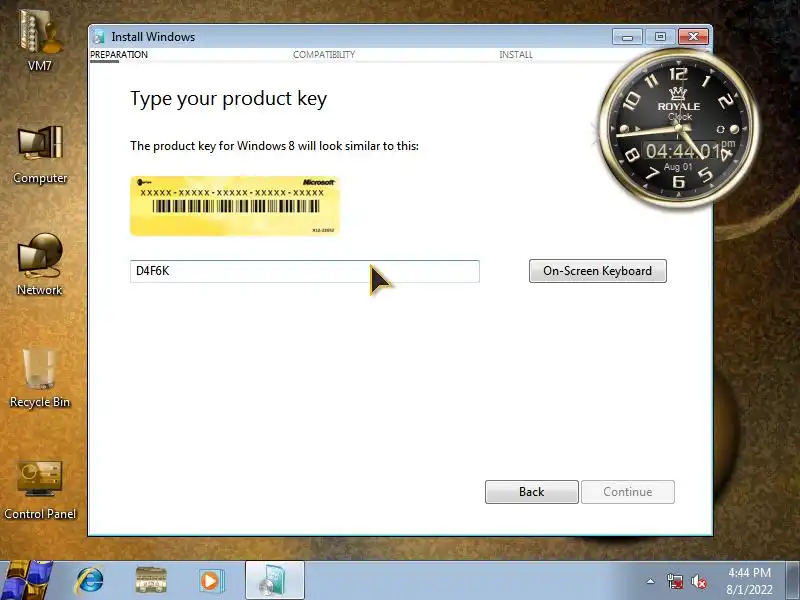
Task: Open the taskbar clock showing 4:44 PM
Action: point(749,581)
